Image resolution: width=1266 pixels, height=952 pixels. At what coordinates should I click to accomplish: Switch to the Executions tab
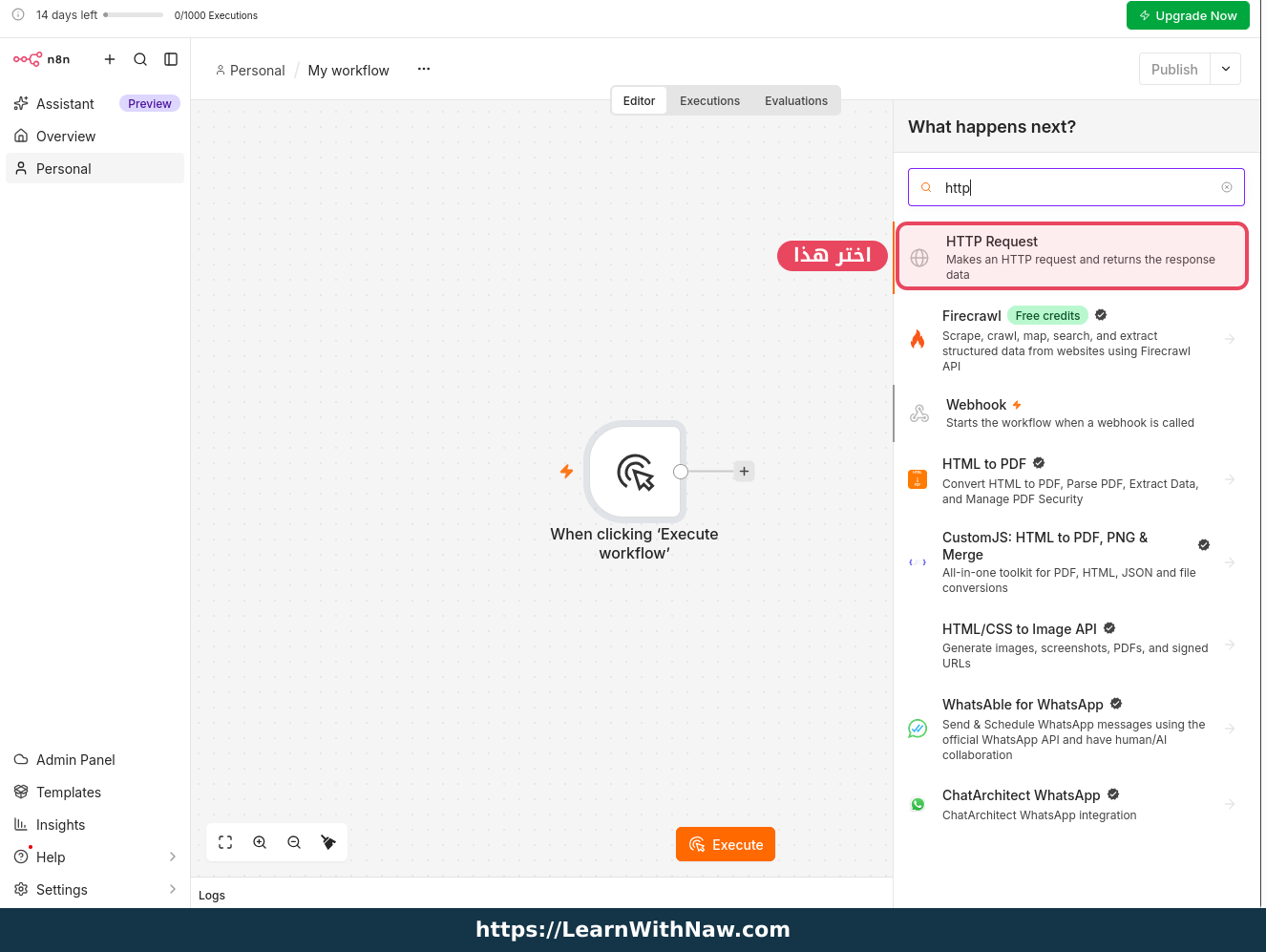(x=709, y=100)
